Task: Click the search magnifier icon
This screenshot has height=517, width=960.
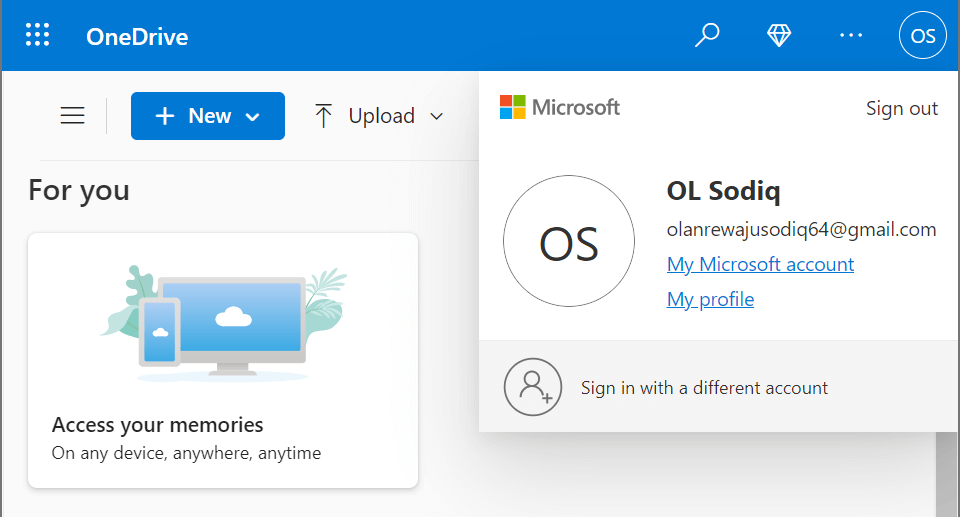Action: click(707, 36)
